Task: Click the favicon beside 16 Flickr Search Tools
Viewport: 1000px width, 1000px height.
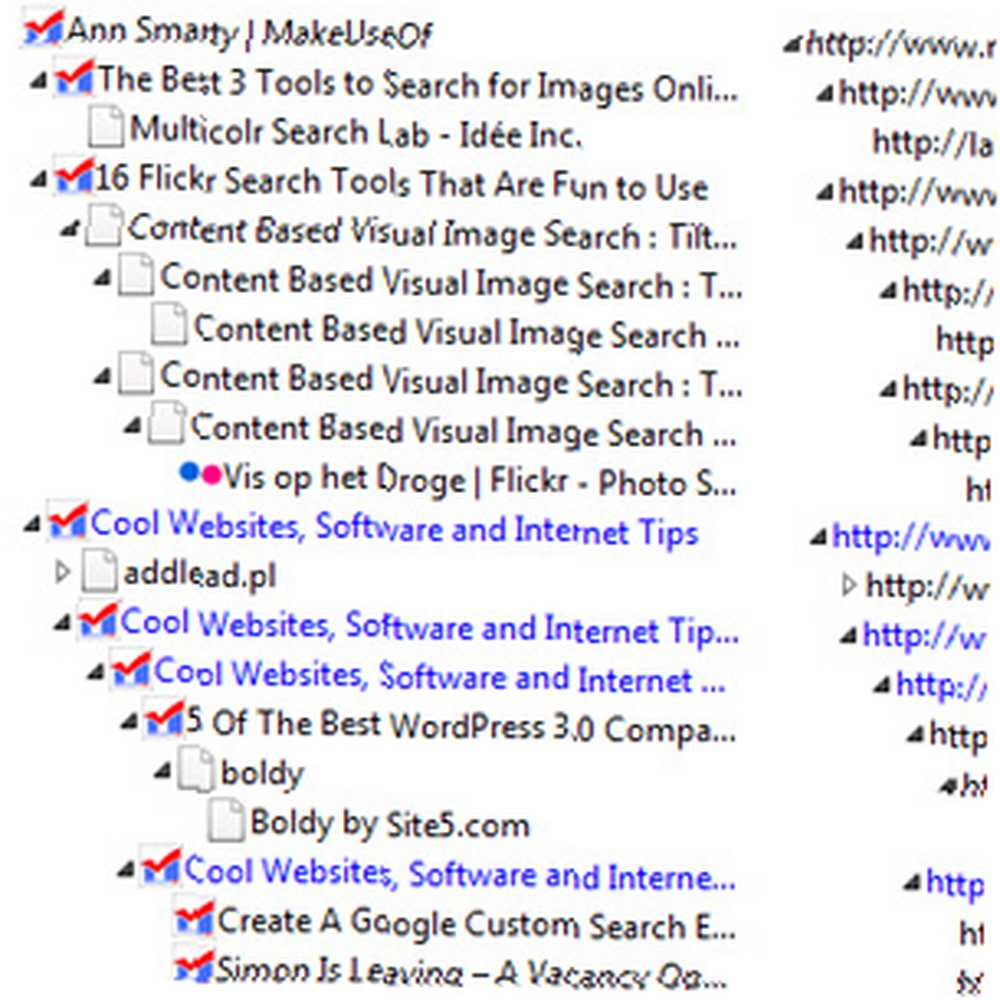Action: tap(74, 175)
